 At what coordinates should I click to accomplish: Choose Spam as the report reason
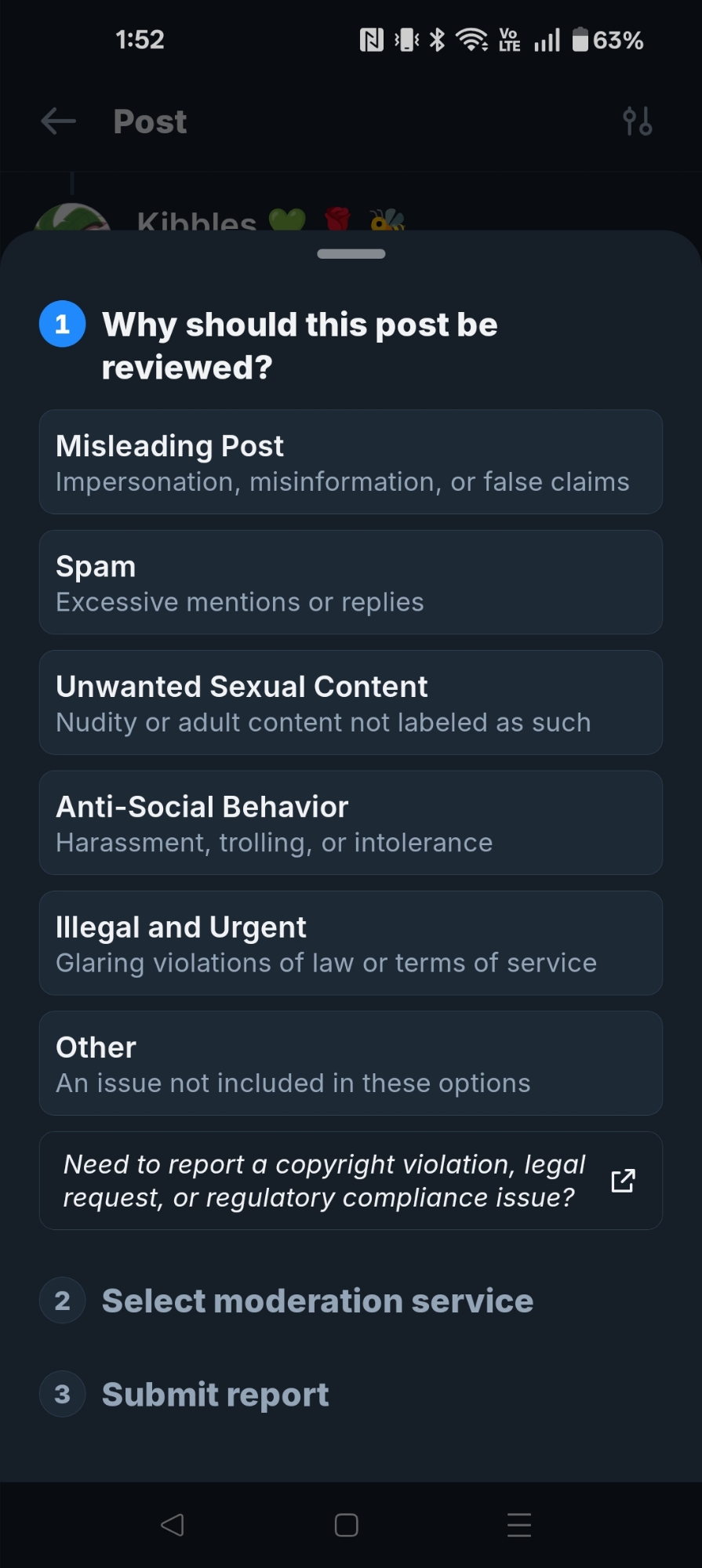coord(351,583)
